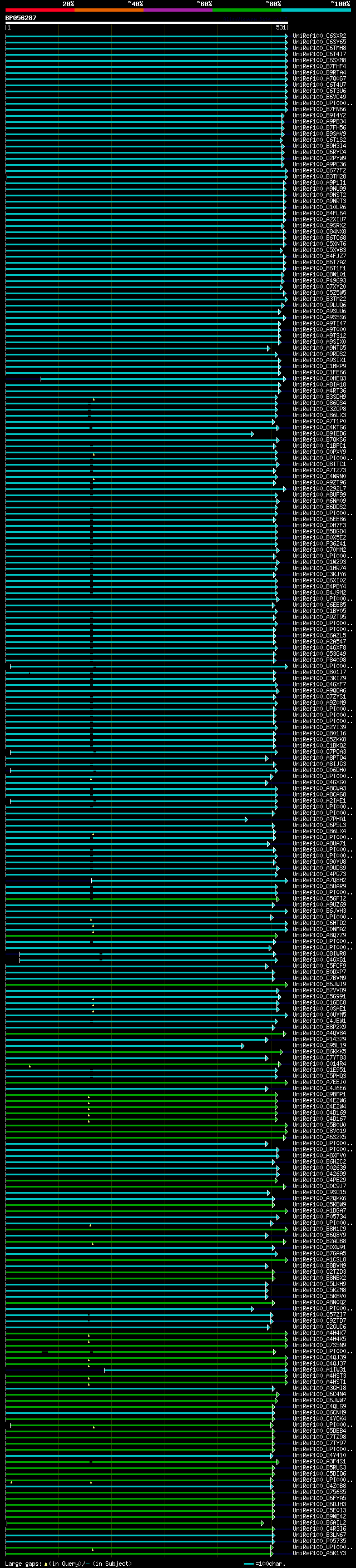Choose the UniRef100_A3GHI8 entry

(x=319, y=1388)
